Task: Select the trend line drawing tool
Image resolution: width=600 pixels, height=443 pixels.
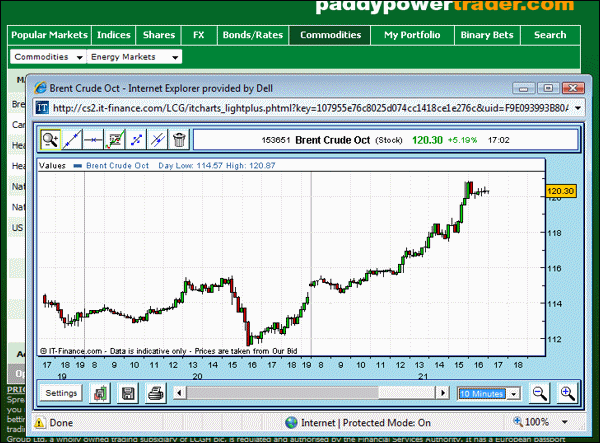Action: coord(72,140)
